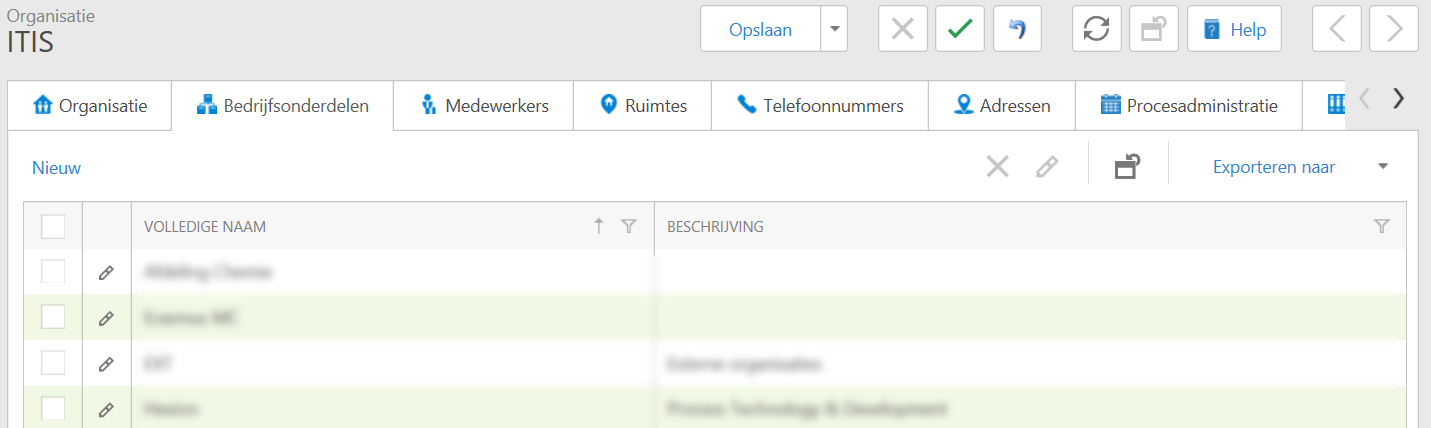Toggle the select-all header checkbox

click(53, 227)
